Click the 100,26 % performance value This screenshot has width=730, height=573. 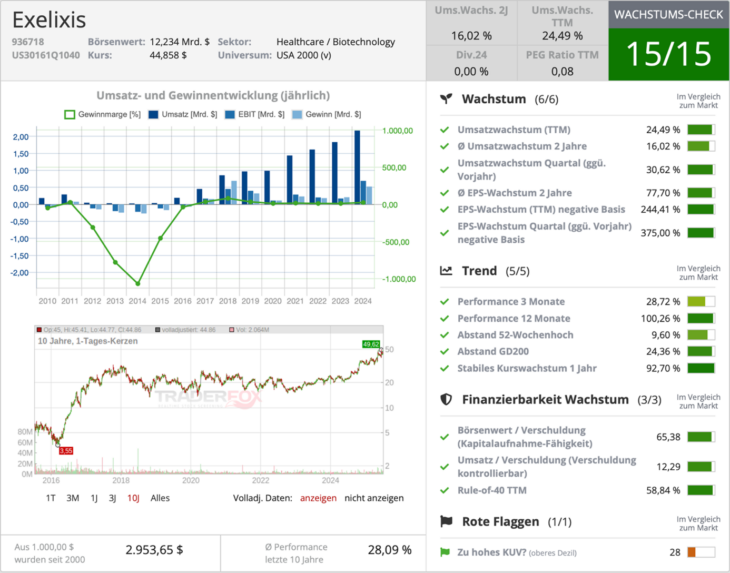(x=660, y=318)
